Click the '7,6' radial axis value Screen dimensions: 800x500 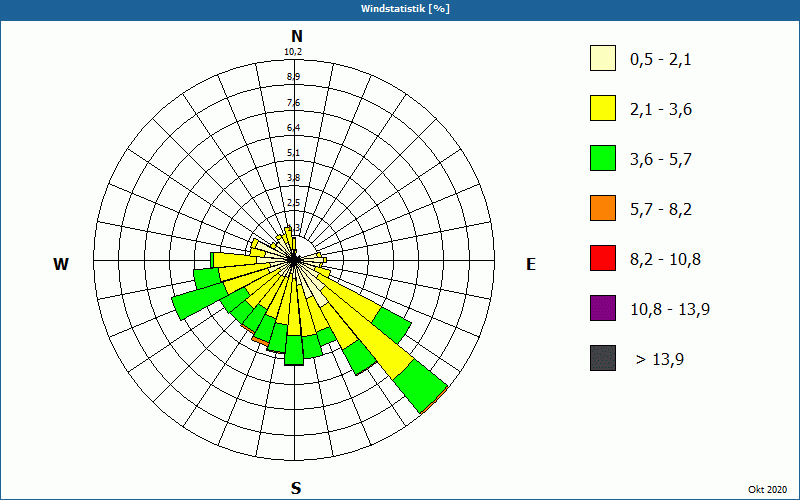click(x=293, y=103)
